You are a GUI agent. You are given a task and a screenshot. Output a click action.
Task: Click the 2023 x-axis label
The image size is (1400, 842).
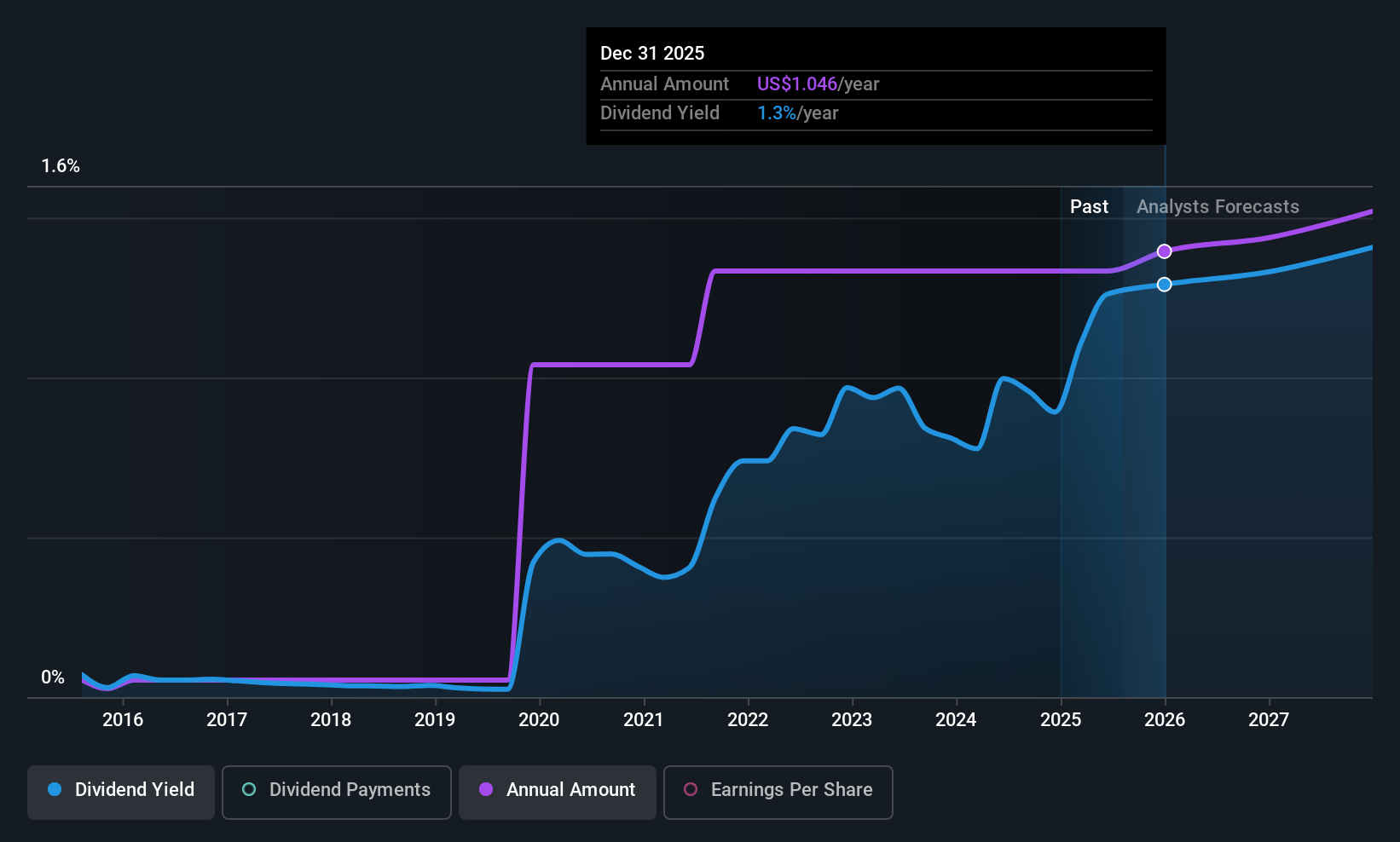pos(852,719)
